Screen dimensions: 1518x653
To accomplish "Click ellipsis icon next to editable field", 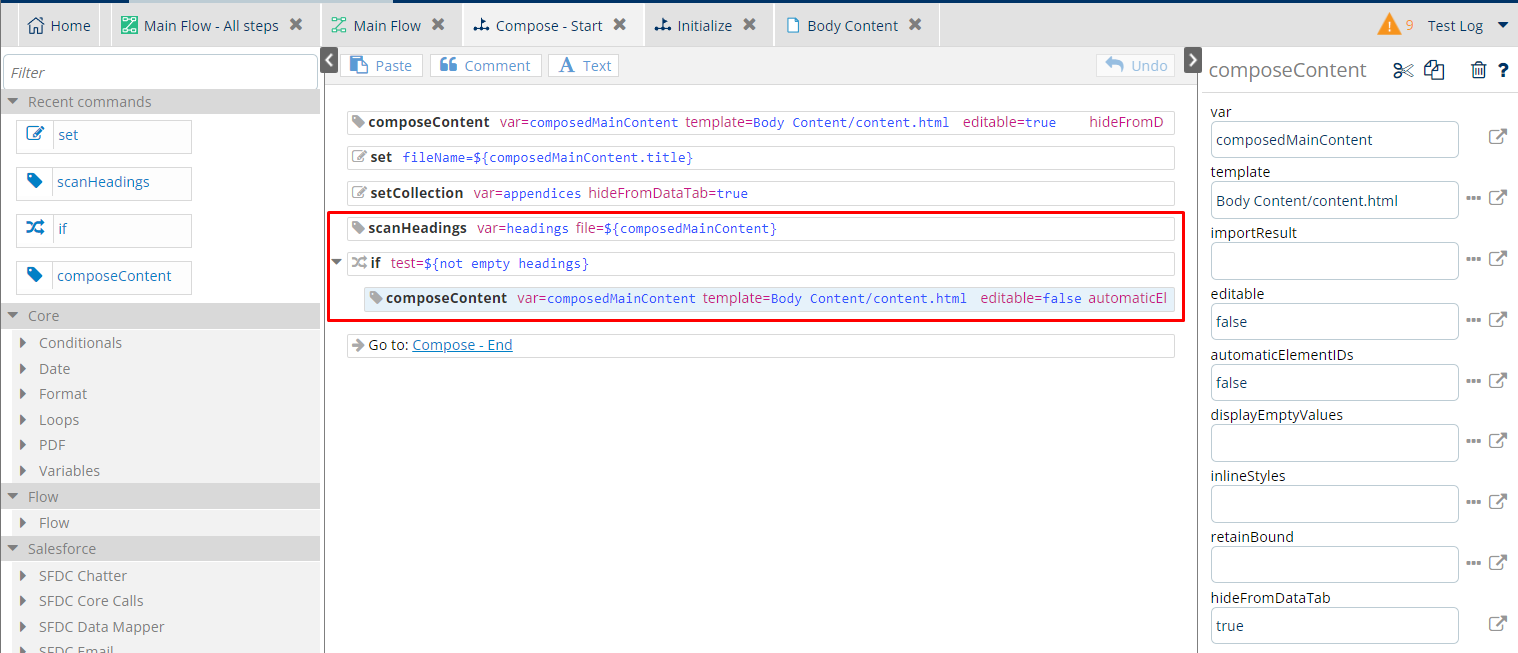I will click(1473, 320).
